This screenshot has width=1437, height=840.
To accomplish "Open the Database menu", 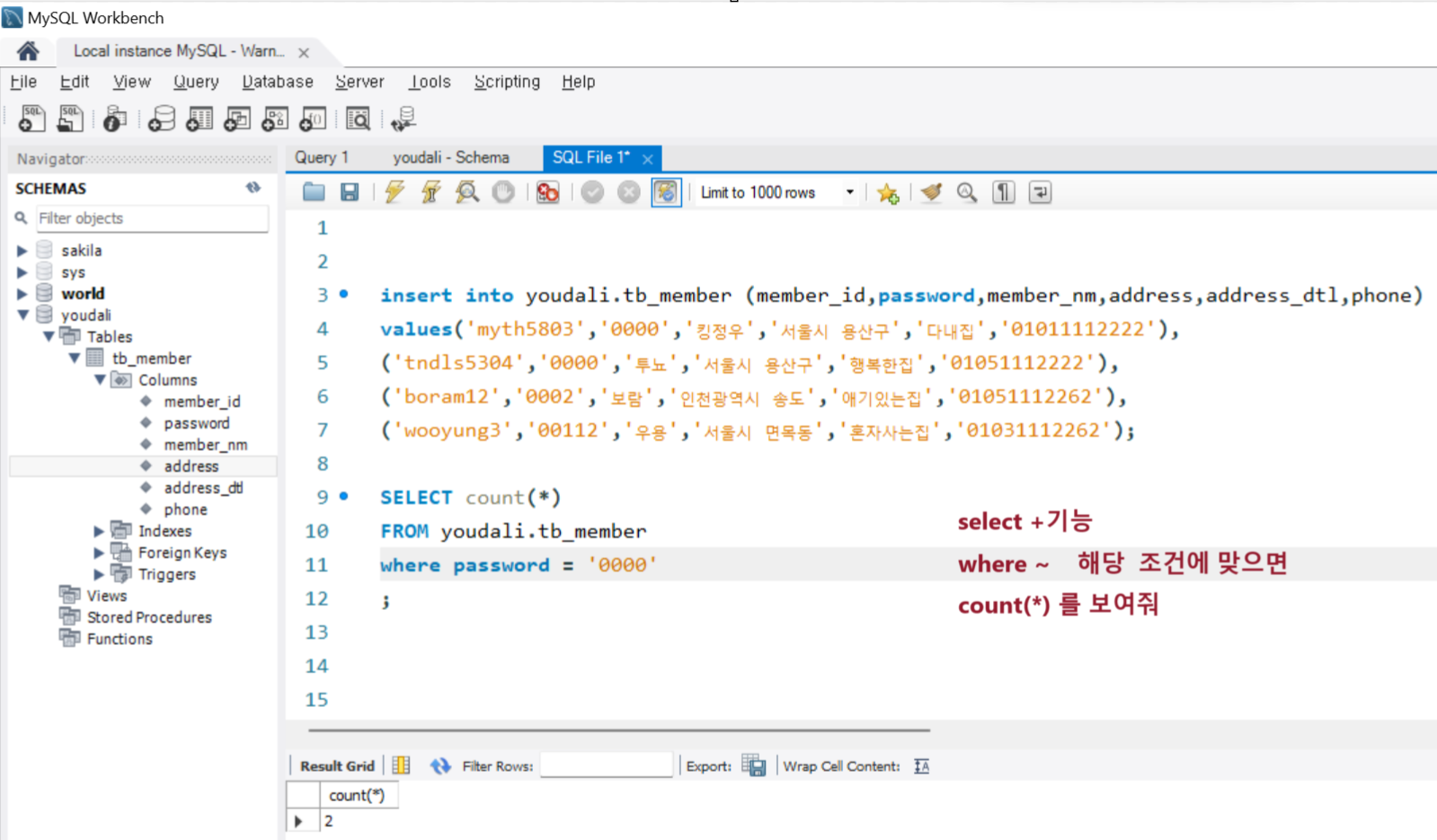I will pos(278,82).
